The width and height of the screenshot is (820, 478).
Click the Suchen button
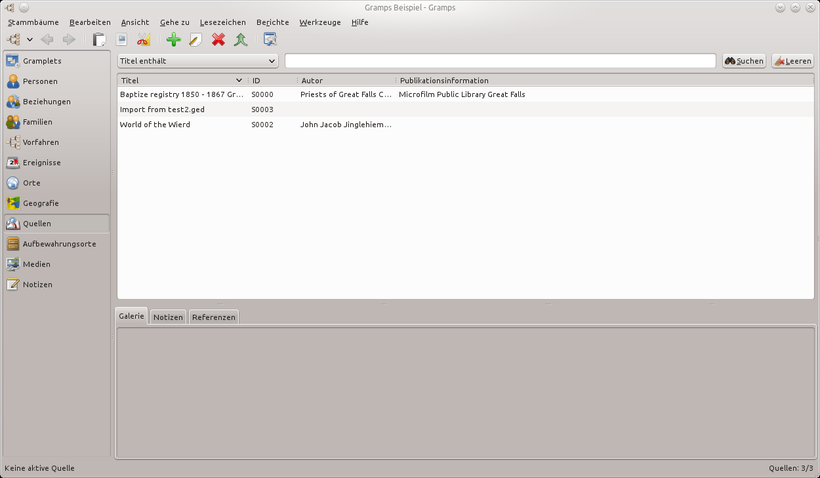point(744,61)
